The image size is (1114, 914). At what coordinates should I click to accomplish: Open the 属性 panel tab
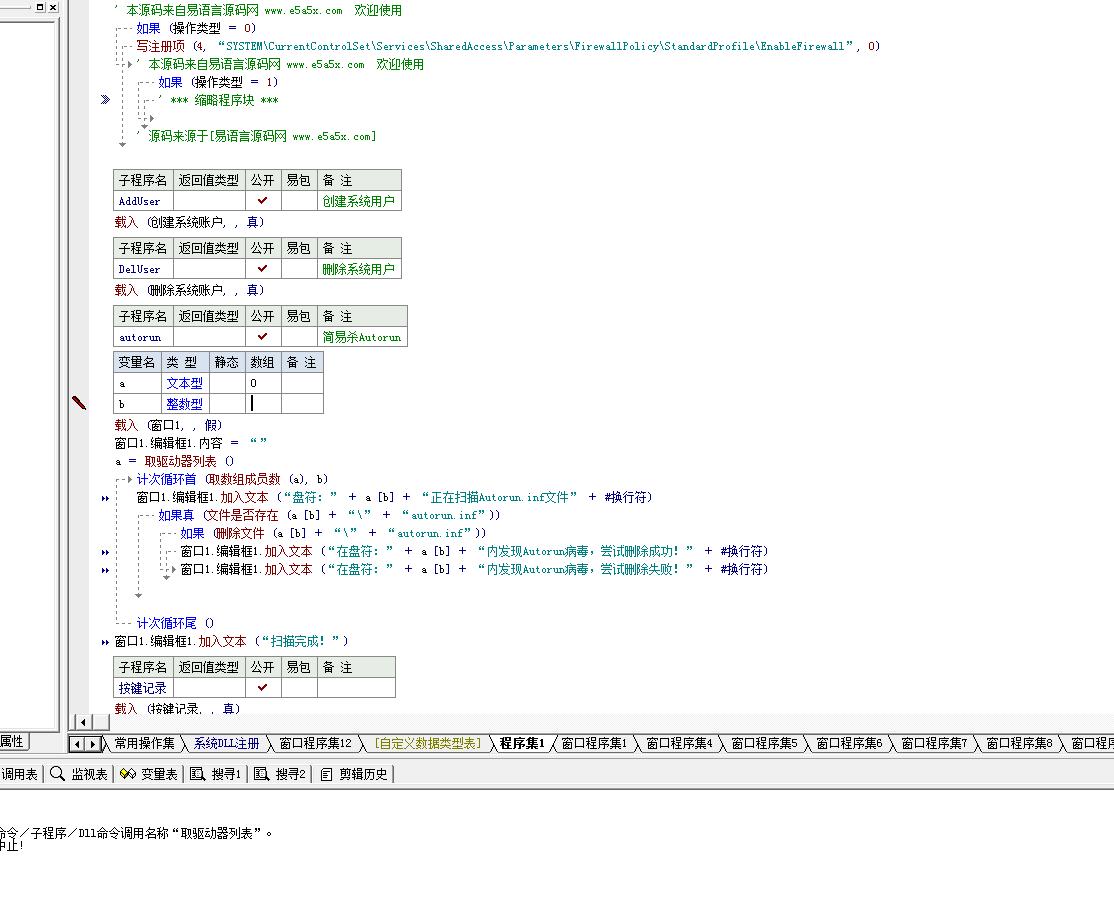[13, 741]
